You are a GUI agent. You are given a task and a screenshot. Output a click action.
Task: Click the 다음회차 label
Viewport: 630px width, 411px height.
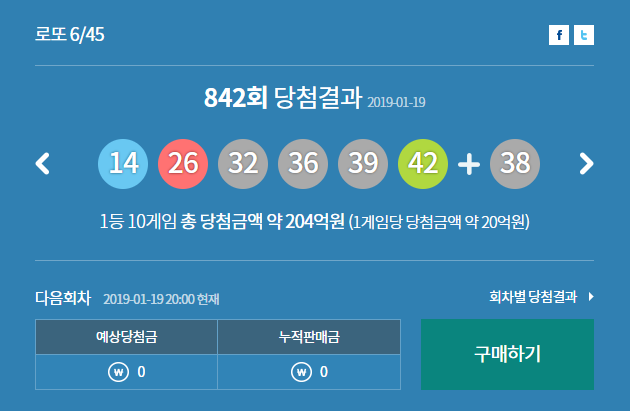point(63,298)
